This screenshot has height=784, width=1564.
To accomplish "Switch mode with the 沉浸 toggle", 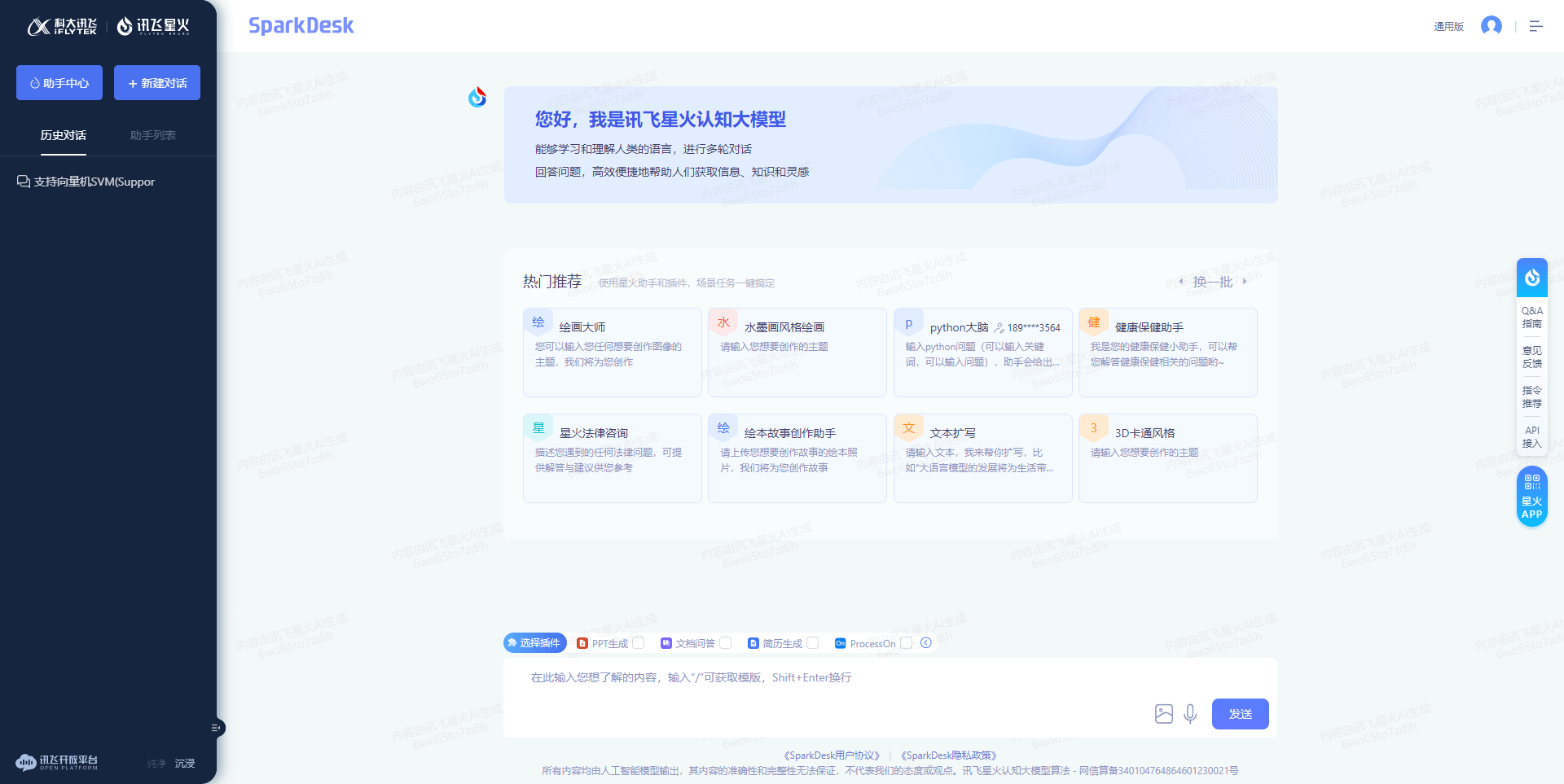I will pyautogui.click(x=184, y=763).
